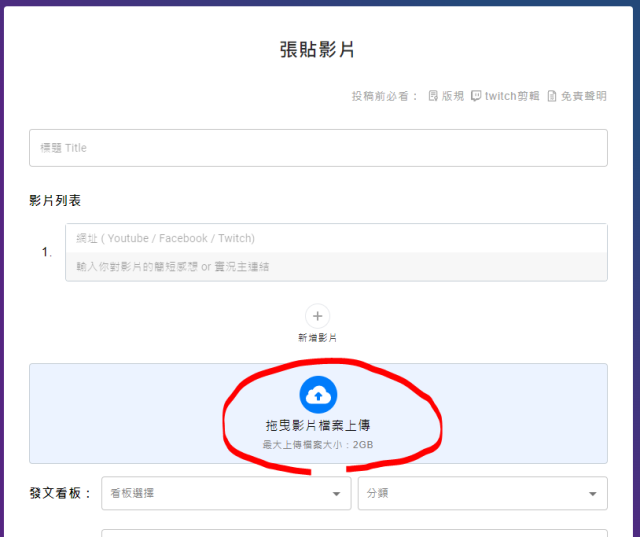Viewport: 640px width, 537px height.
Task: Click the 版規 document icon
Action: (x=433, y=96)
